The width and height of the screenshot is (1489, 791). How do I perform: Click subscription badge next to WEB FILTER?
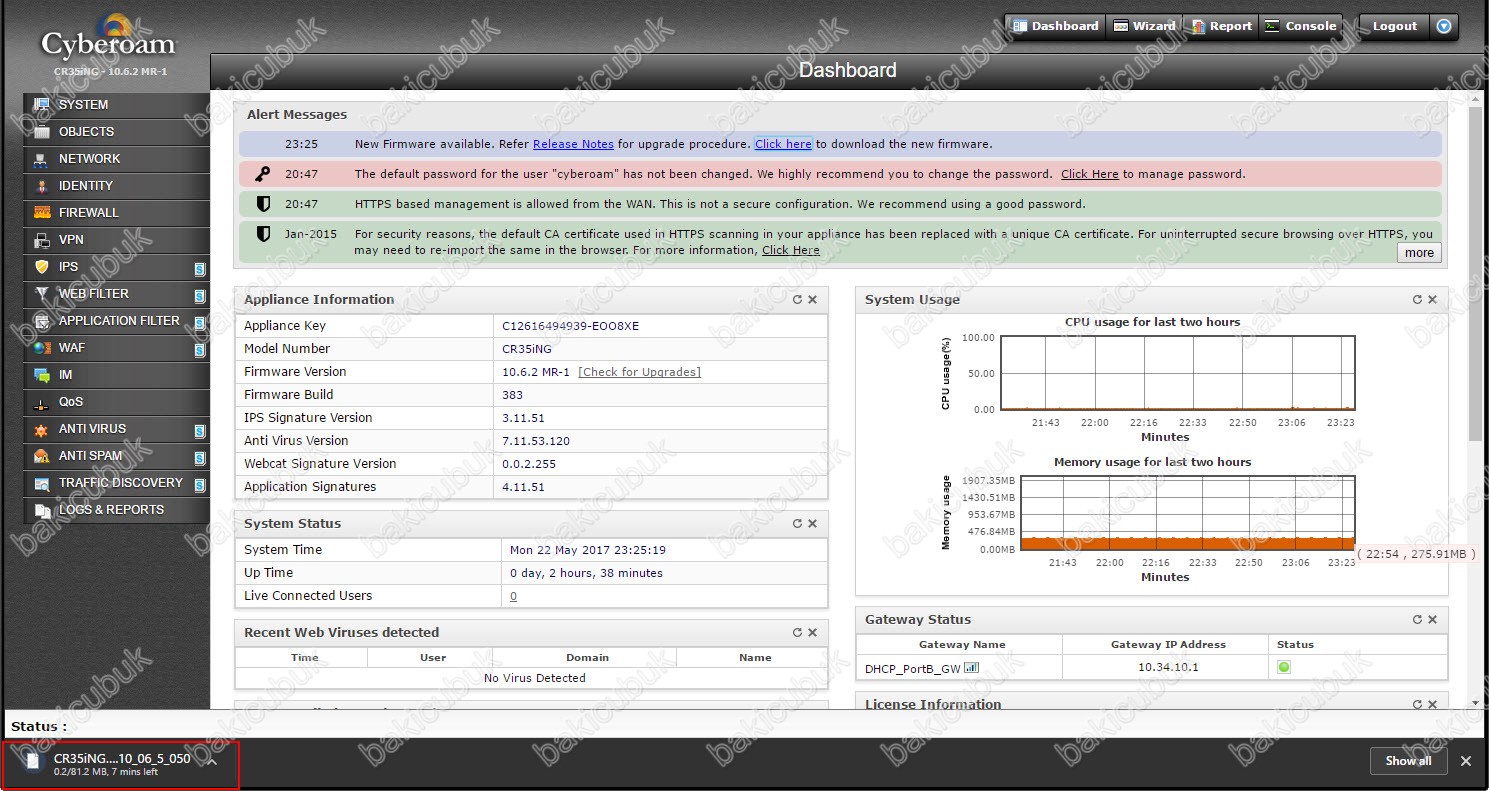[200, 296]
